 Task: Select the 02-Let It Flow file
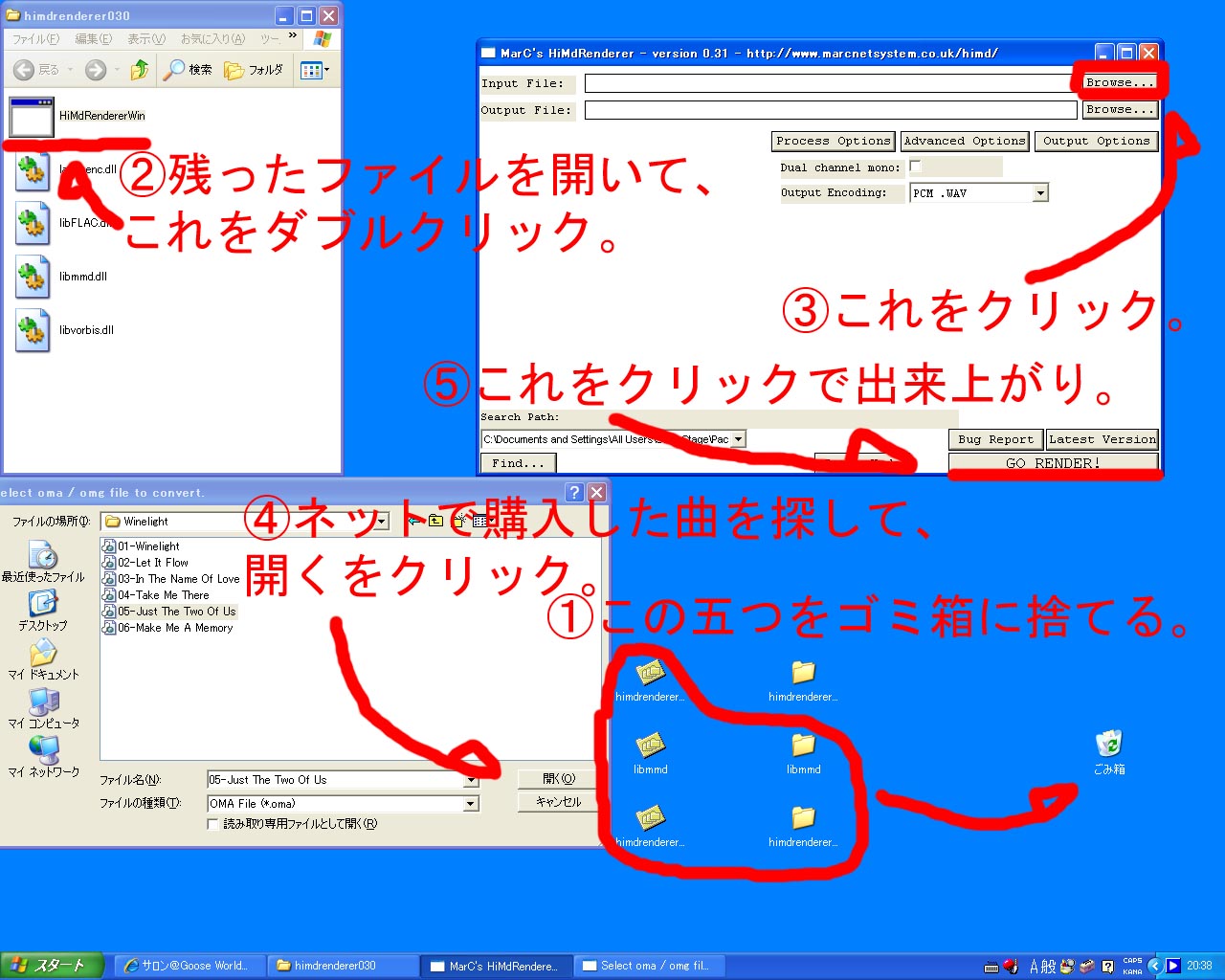tap(145, 563)
